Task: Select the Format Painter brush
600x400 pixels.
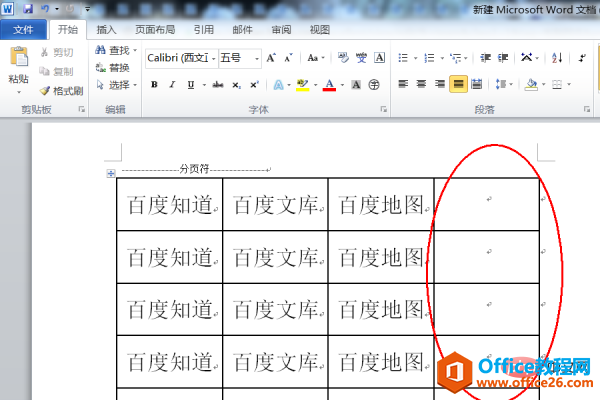Action: point(61,91)
